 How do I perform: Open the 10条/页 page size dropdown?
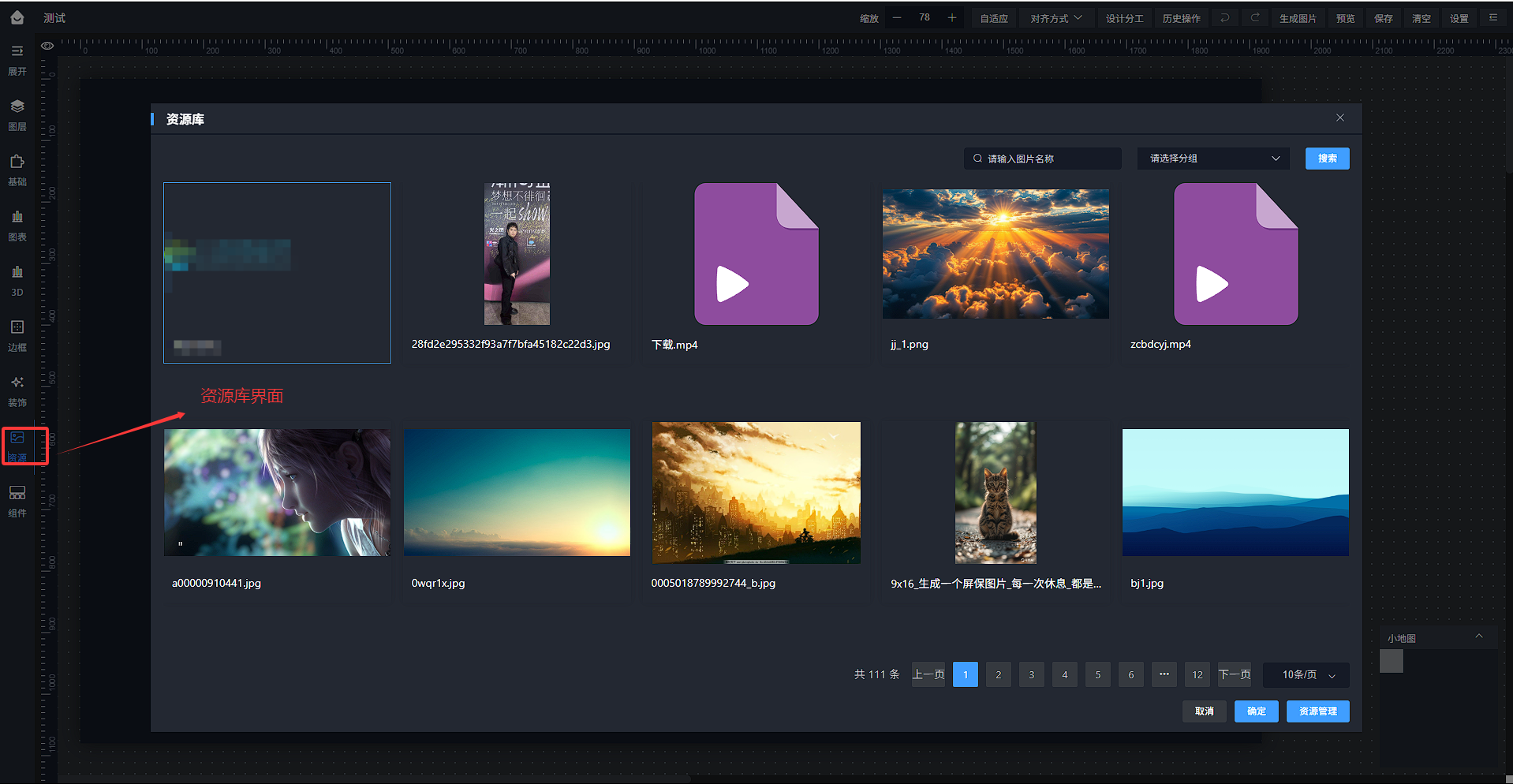pos(1306,674)
